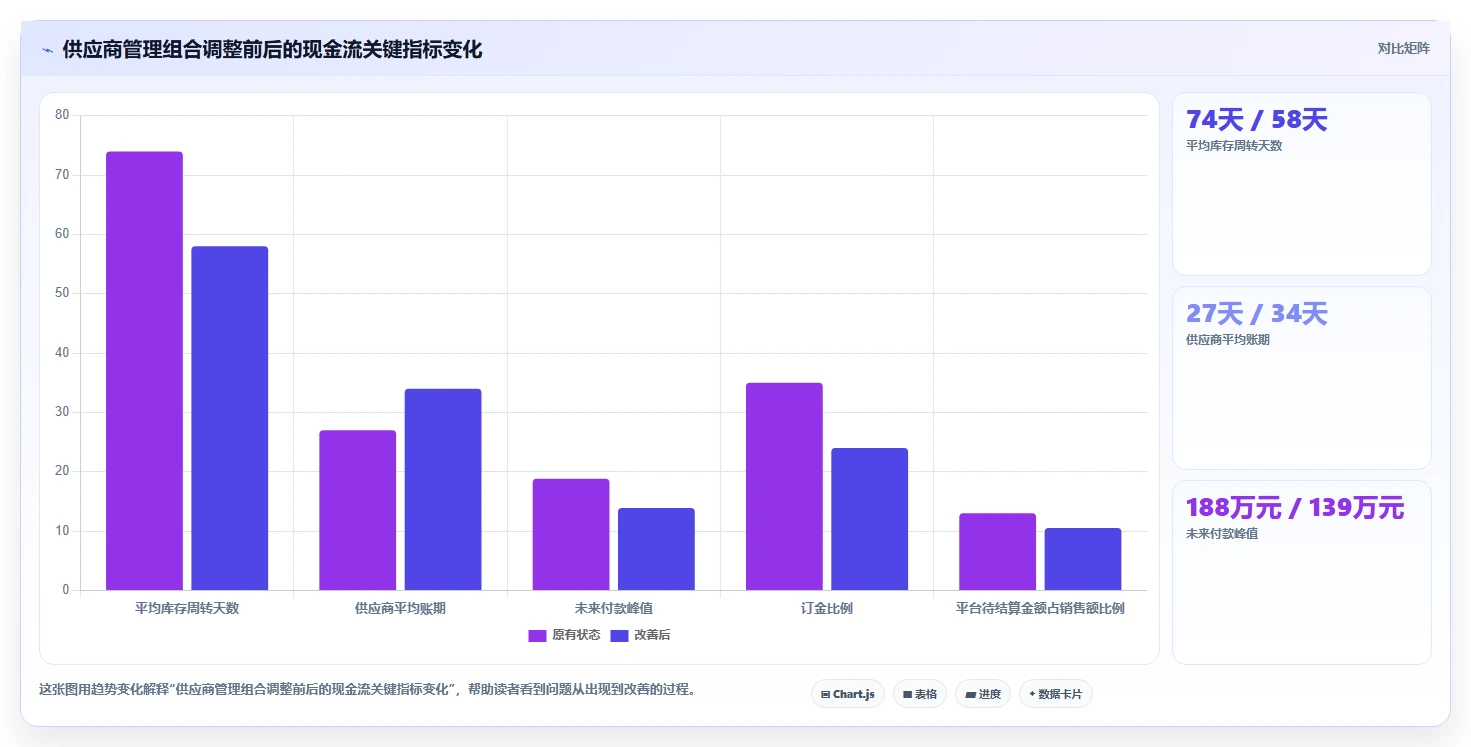
Task: Click the y-axis value 0
Action: (66, 590)
